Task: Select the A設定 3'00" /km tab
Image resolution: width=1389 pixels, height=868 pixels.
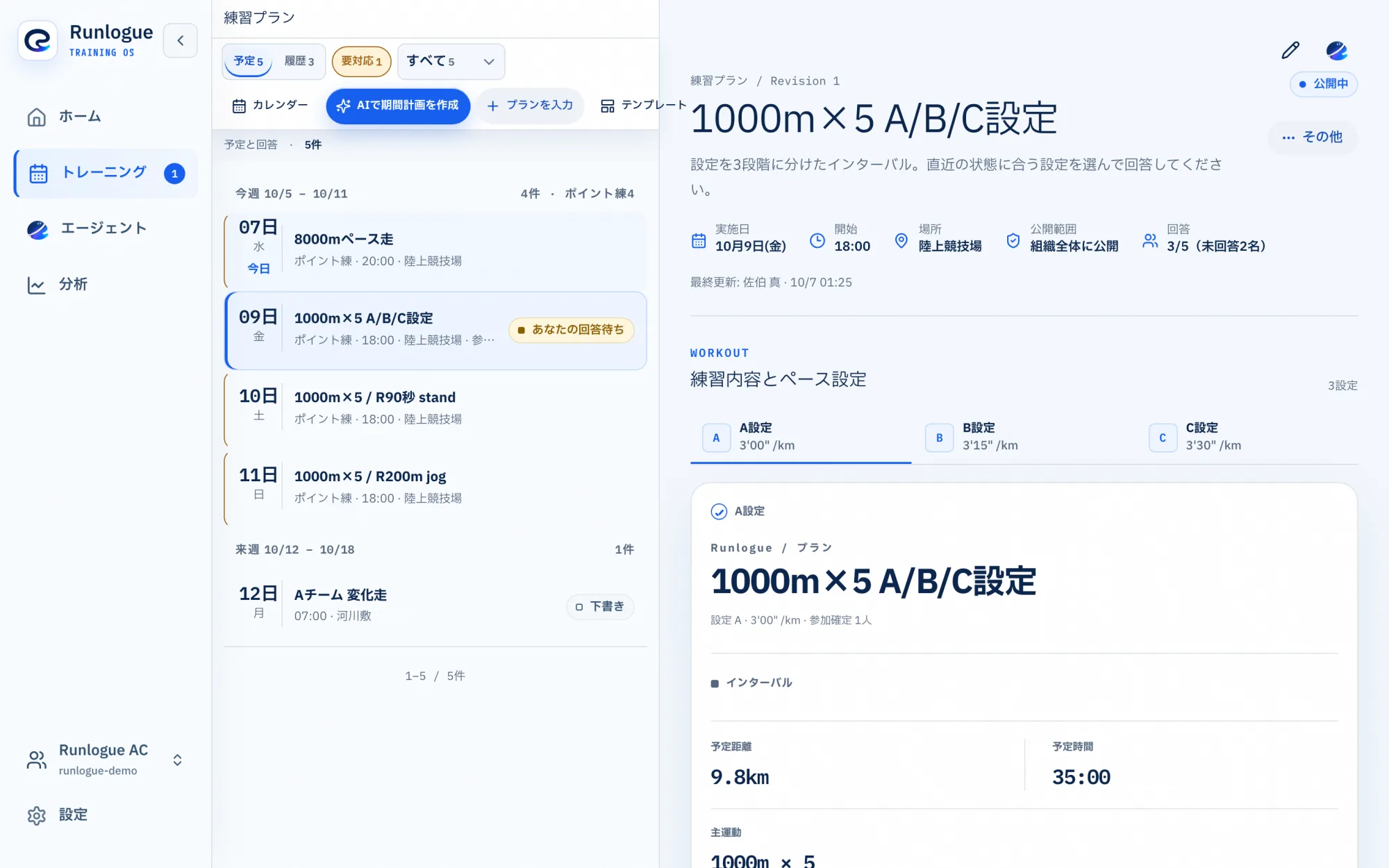Action: pos(801,437)
